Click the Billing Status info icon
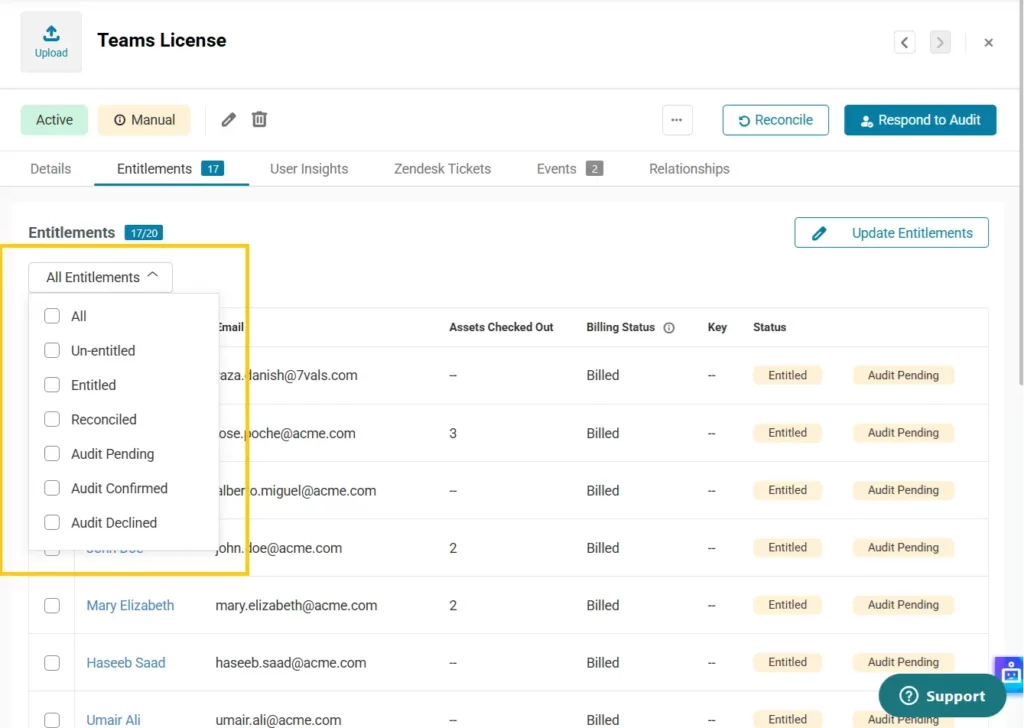The width and height of the screenshot is (1024, 728). pyautogui.click(x=669, y=328)
